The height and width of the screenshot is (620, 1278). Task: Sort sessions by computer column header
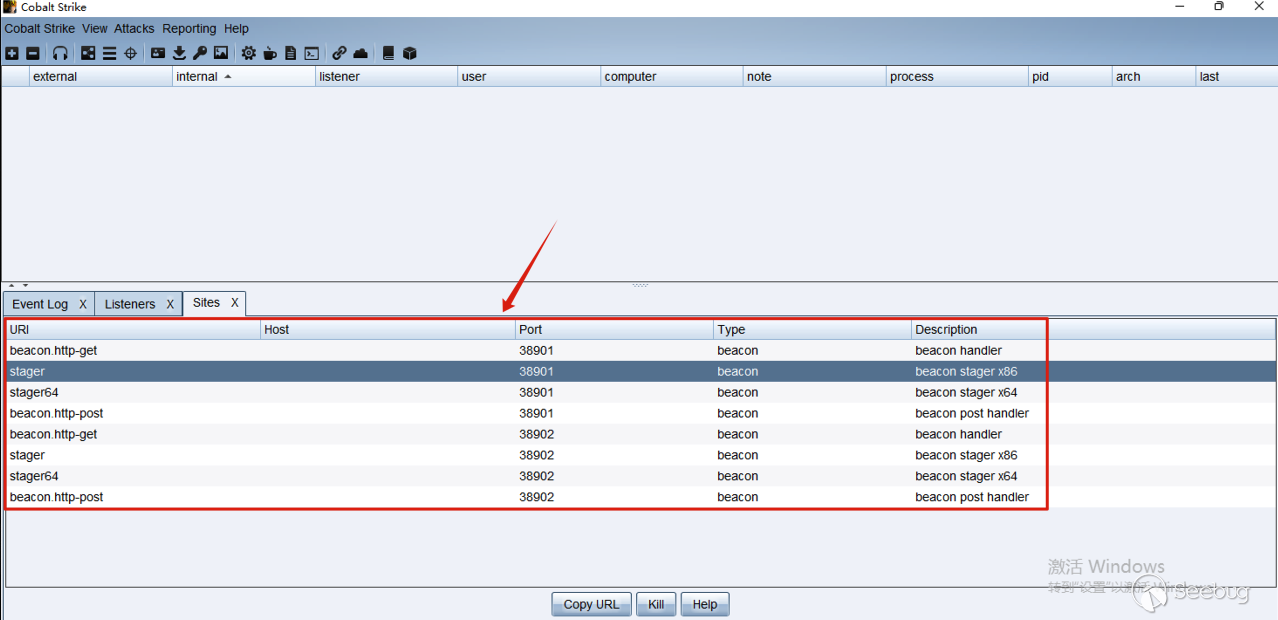point(673,76)
